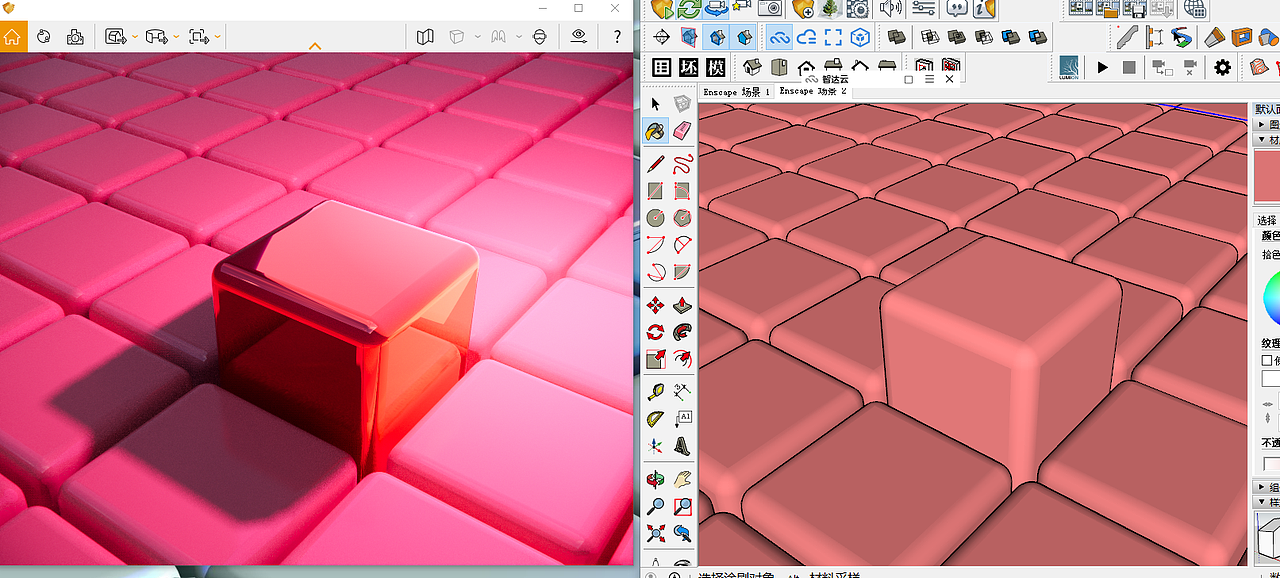Select the Freehand drawing tool
This screenshot has width=1280, height=578.
click(x=683, y=164)
